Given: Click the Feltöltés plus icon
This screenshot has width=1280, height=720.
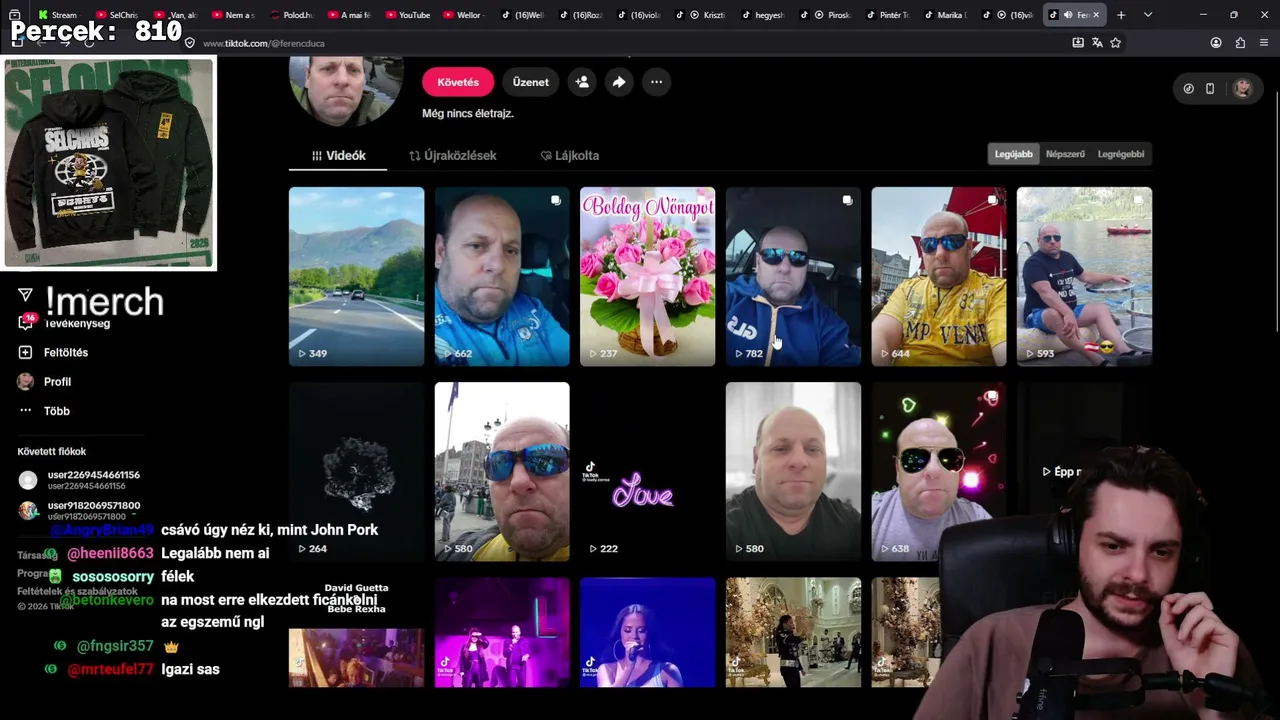Looking at the screenshot, I should click(25, 352).
